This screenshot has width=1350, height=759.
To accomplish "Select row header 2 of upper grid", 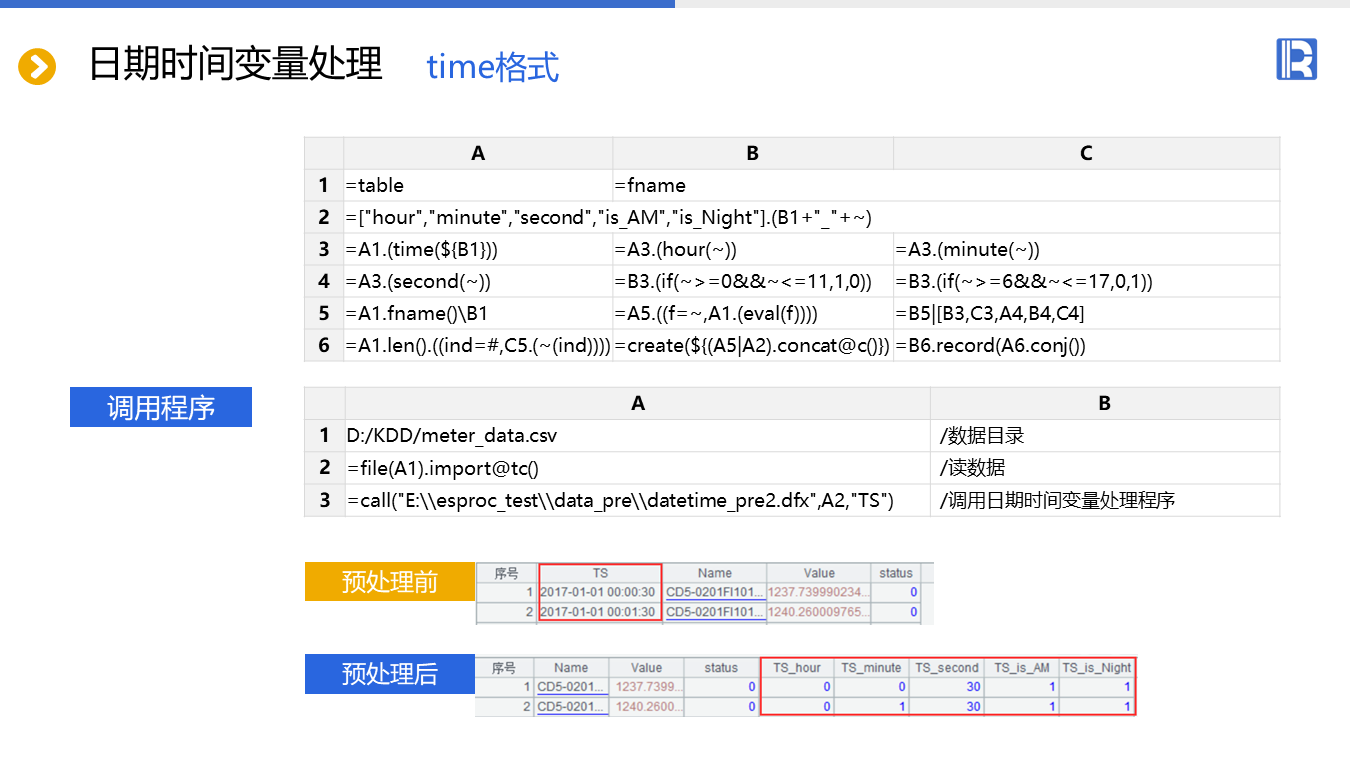I will click(324, 217).
